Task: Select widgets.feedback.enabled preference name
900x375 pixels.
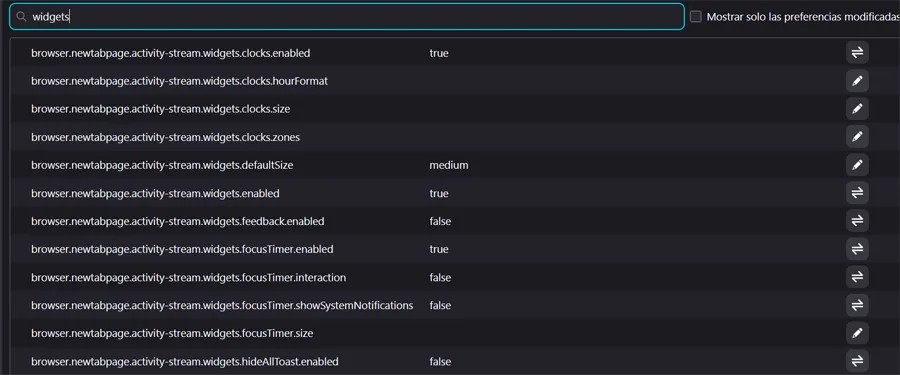Action: point(177,221)
